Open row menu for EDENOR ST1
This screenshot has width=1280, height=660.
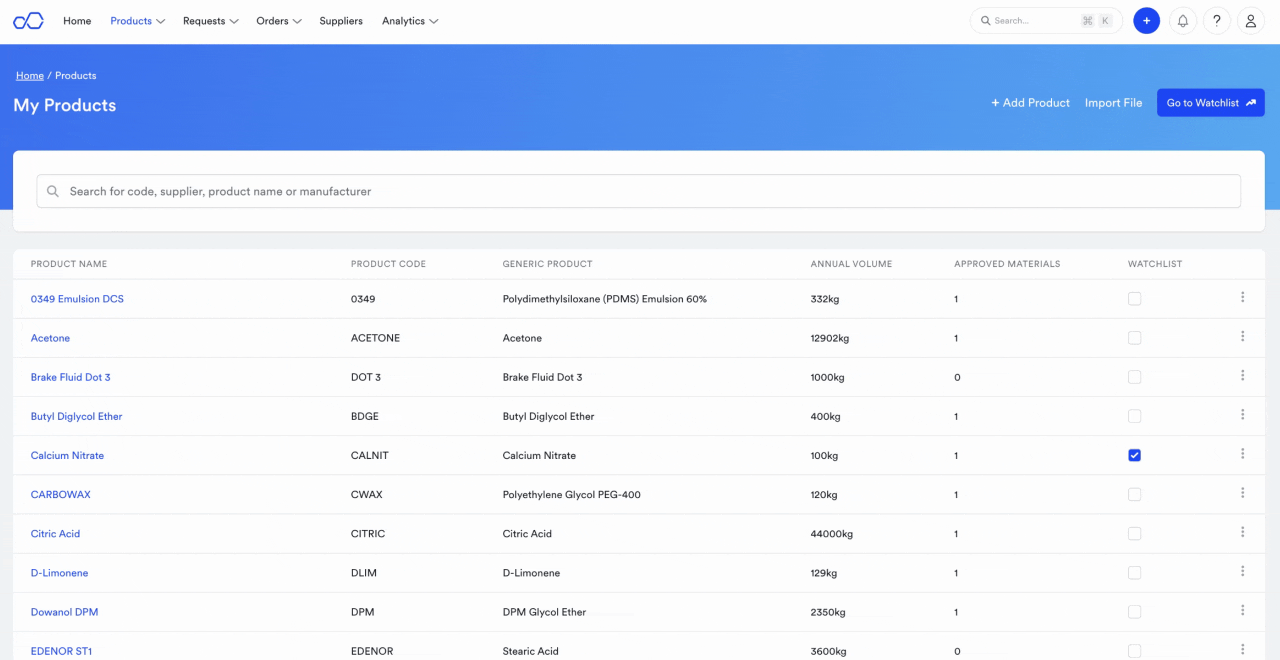point(1242,649)
